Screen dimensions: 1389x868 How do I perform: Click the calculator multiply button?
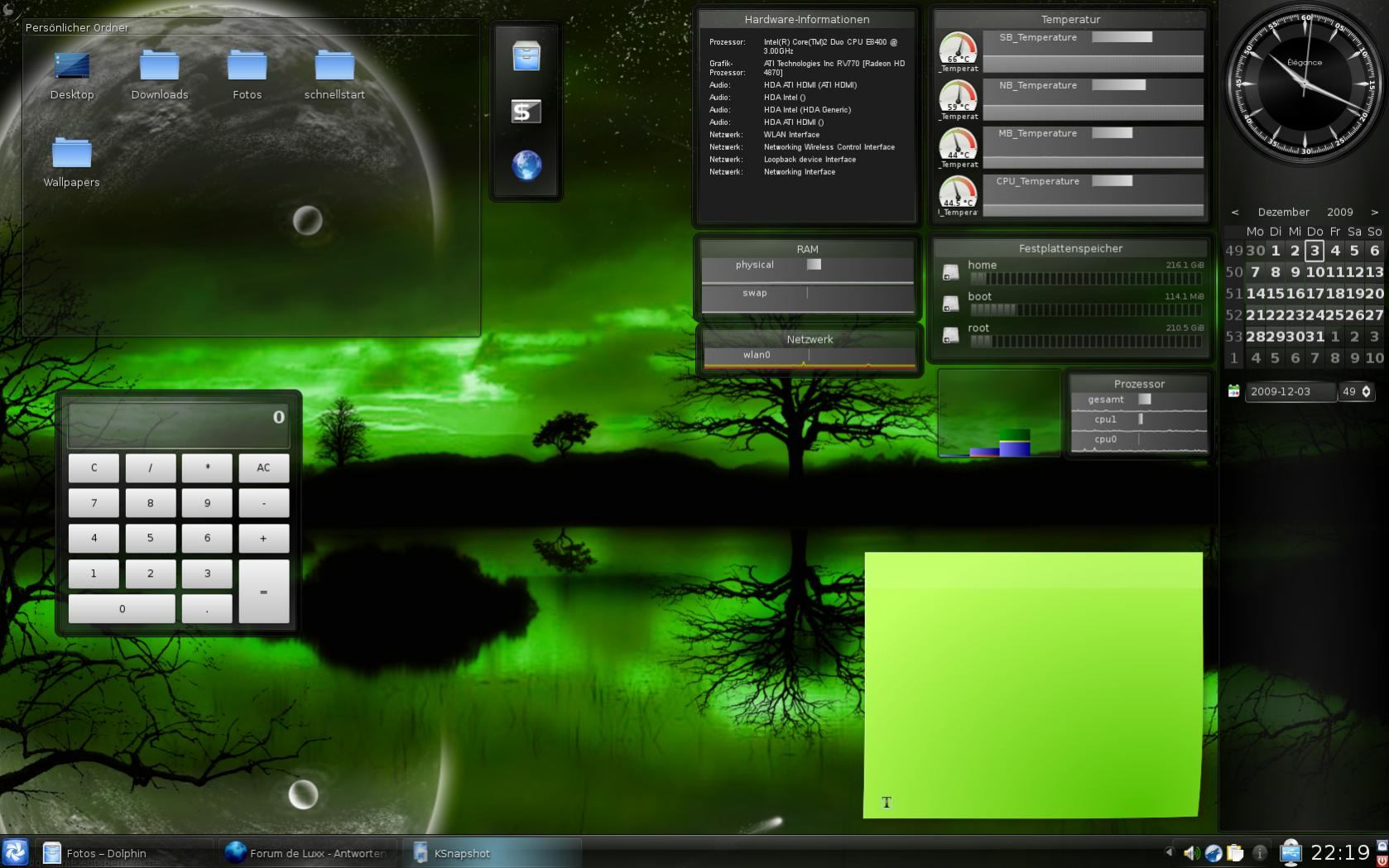207,468
